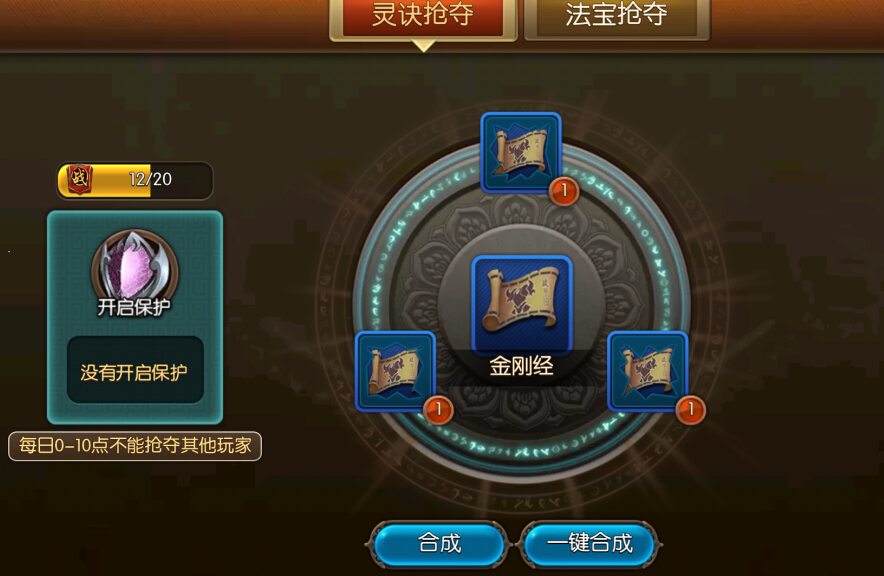Click the 一键合成 button
The width and height of the screenshot is (884, 576).
589,544
